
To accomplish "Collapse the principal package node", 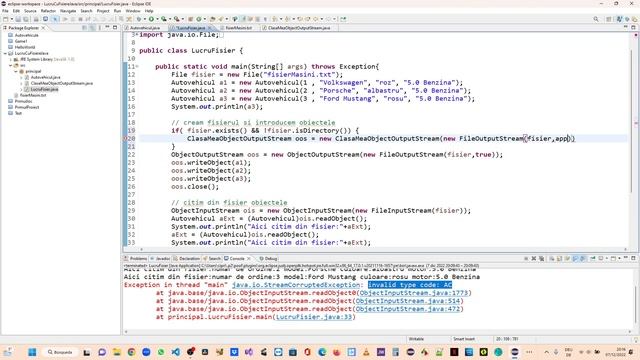I will [x=16, y=71].
